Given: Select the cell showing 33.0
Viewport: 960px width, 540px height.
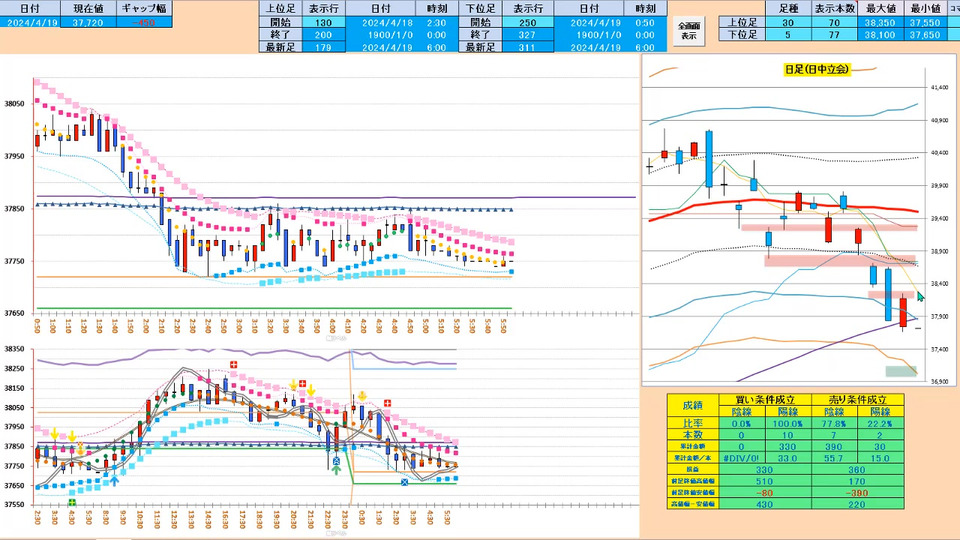Looking at the screenshot, I should click(x=787, y=458).
